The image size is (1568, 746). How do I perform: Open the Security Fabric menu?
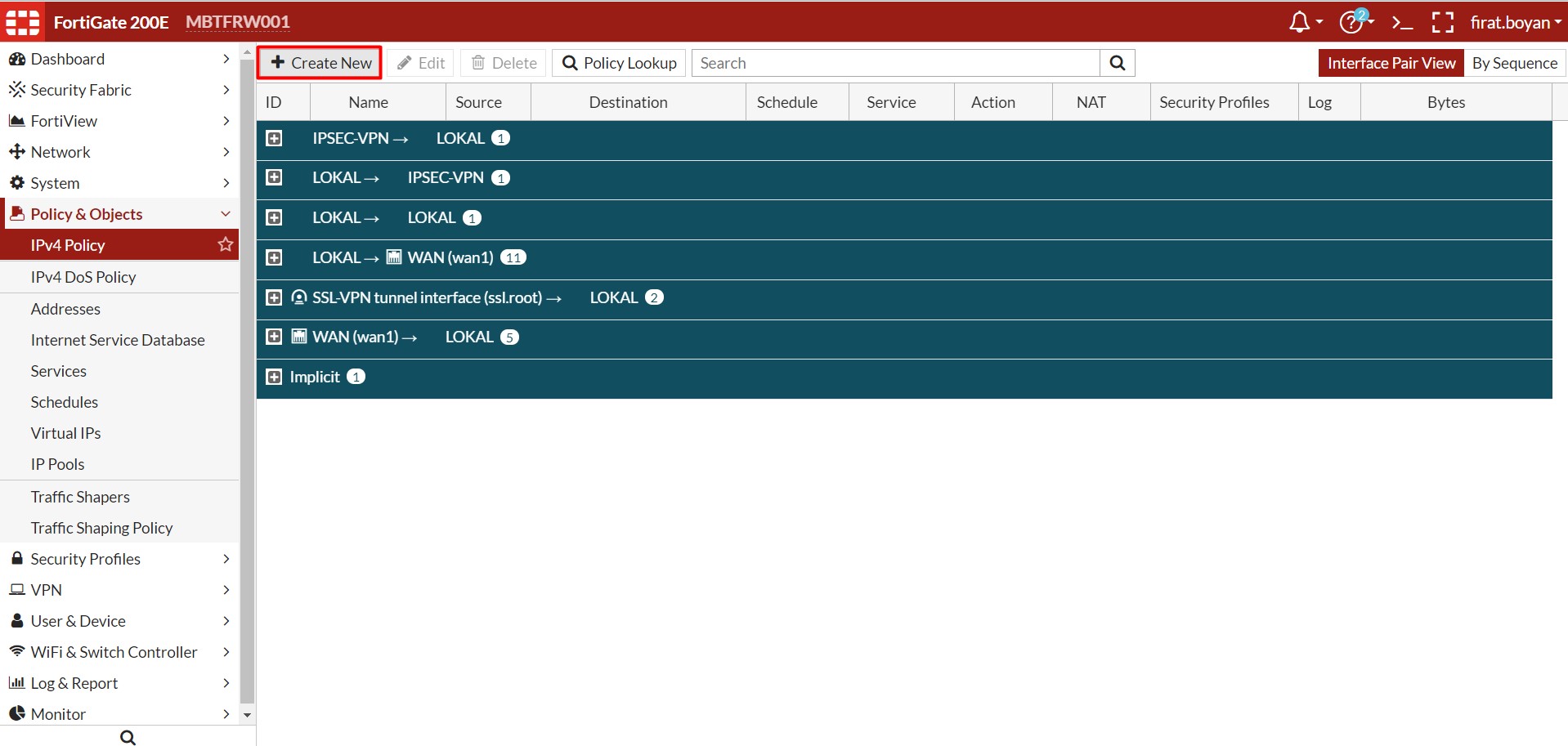(119, 90)
